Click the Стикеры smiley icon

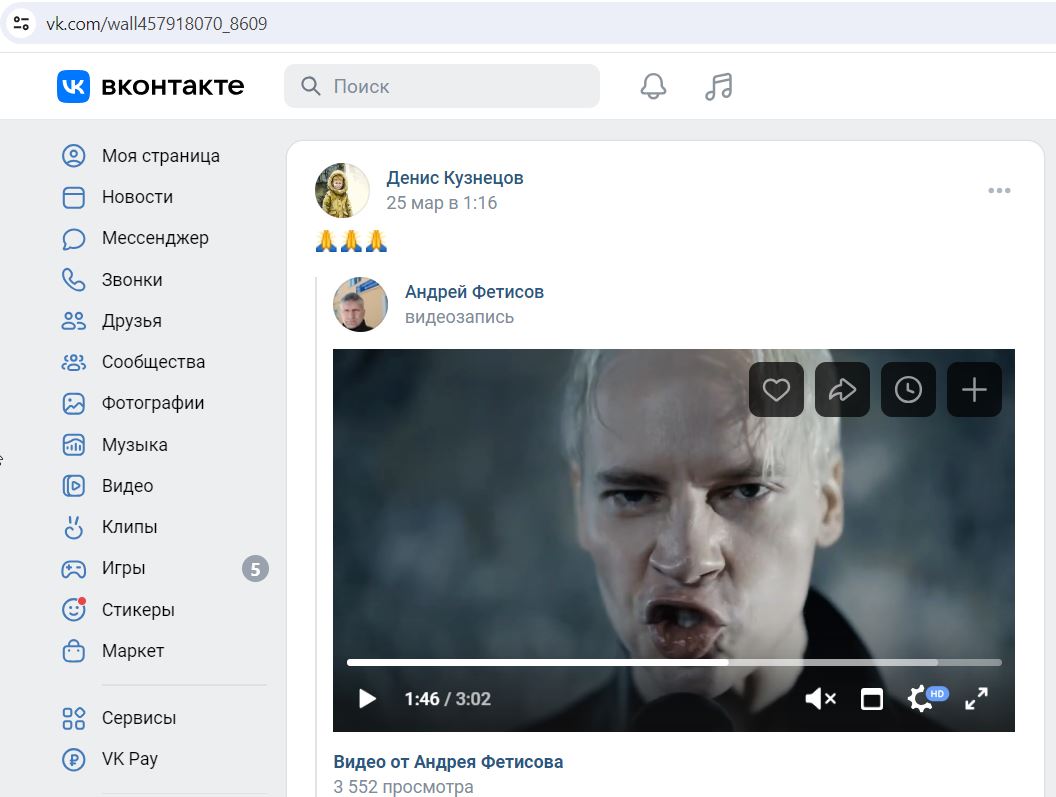click(73, 610)
